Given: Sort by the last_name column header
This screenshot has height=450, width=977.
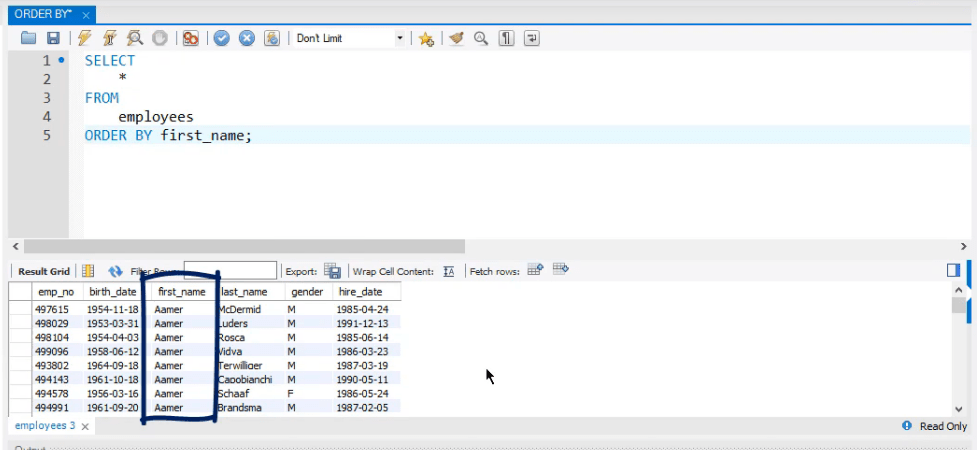Looking at the screenshot, I should click(243, 292).
